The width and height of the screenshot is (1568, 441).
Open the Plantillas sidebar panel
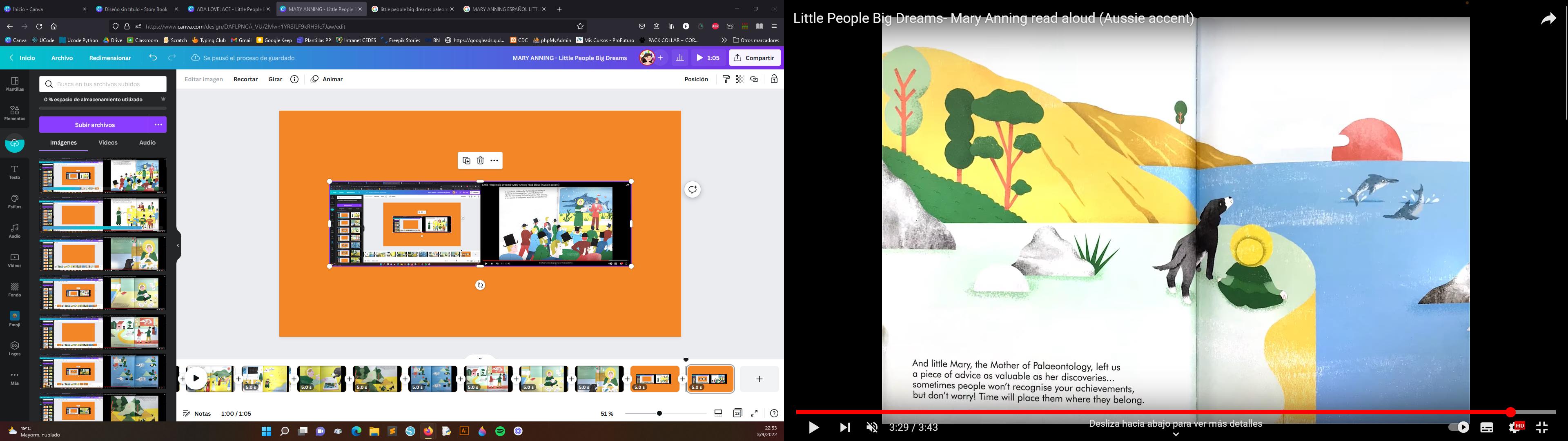point(15,84)
